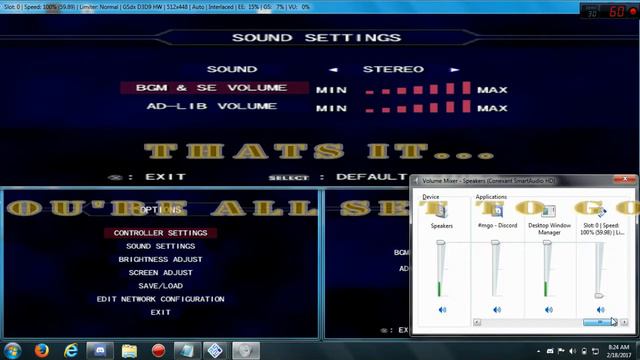640x360 pixels.
Task: Open Action Center flag in tray
Action: pyautogui.click(x=561, y=351)
